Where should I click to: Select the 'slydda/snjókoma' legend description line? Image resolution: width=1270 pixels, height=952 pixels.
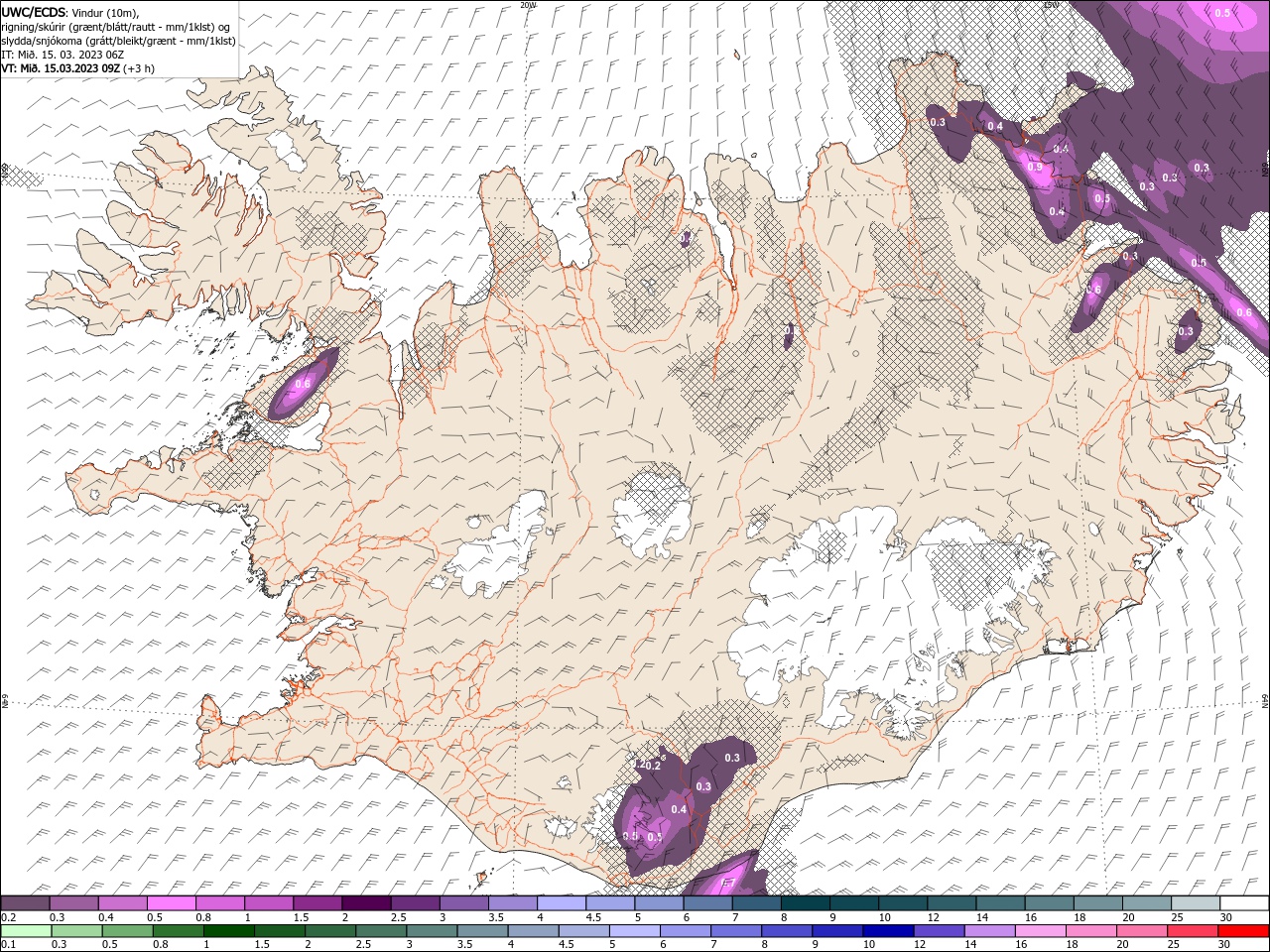click(118, 41)
